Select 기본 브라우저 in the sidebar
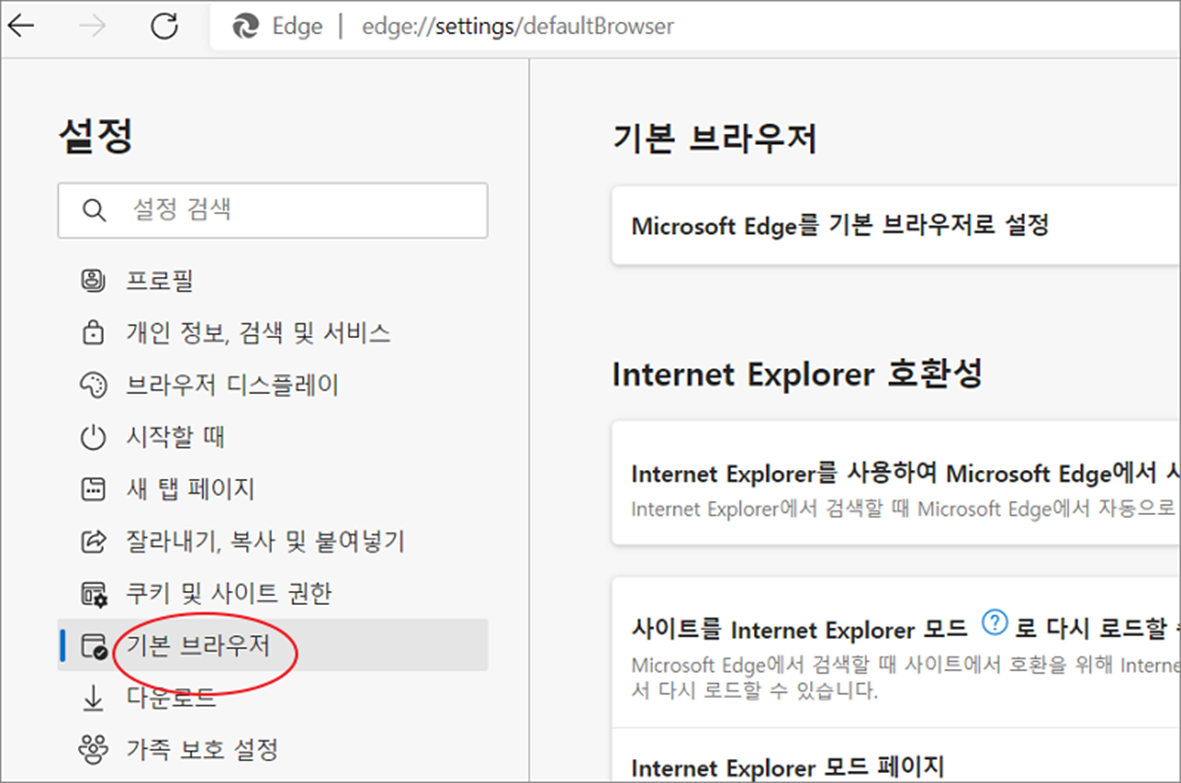This screenshot has width=1181, height=783. click(x=273, y=645)
